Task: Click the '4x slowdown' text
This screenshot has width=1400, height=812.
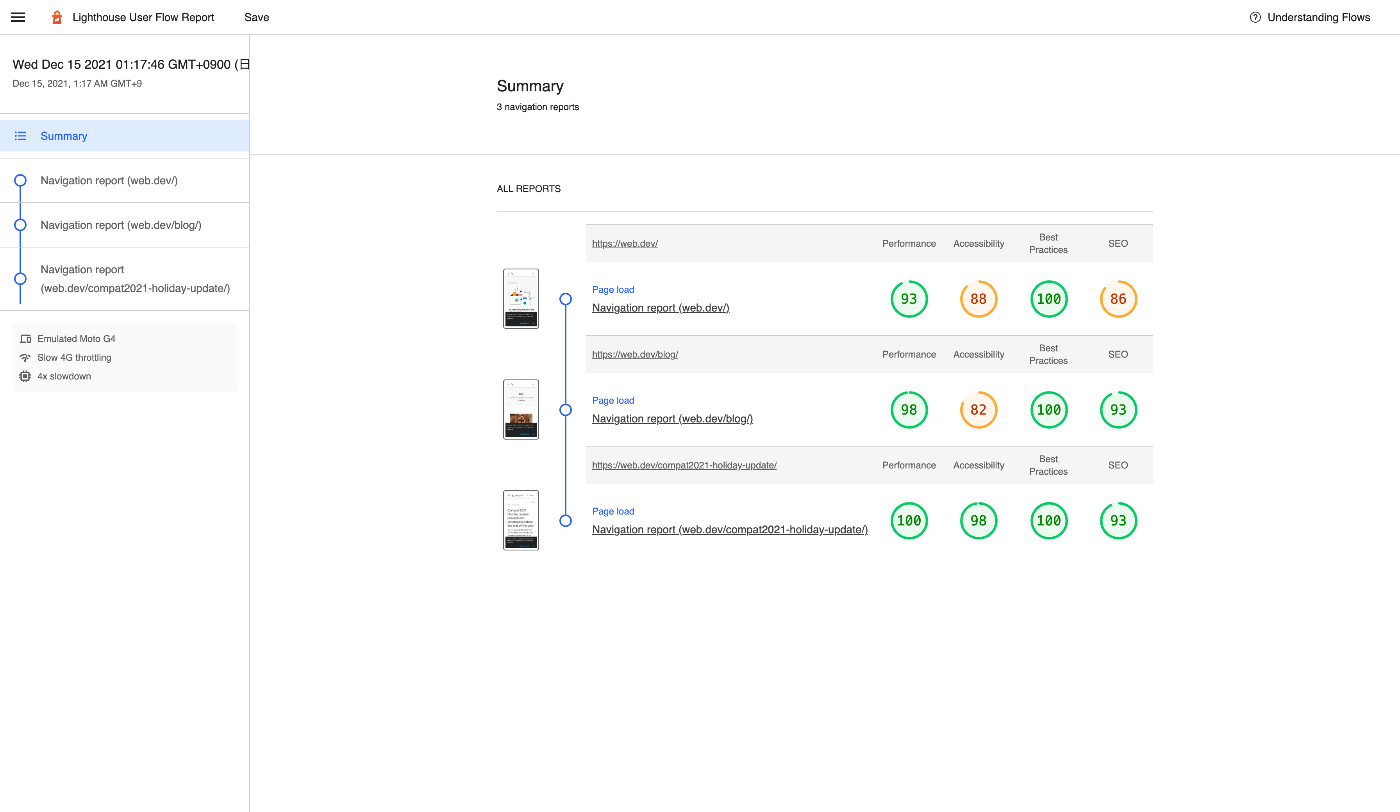Action: pos(64,377)
